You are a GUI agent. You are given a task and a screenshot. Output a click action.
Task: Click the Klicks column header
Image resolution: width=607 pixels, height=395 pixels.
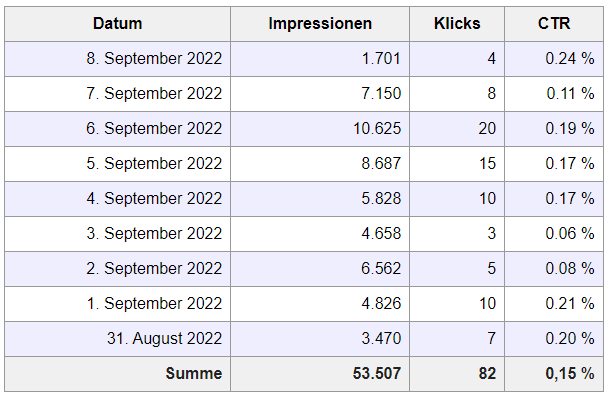click(457, 24)
